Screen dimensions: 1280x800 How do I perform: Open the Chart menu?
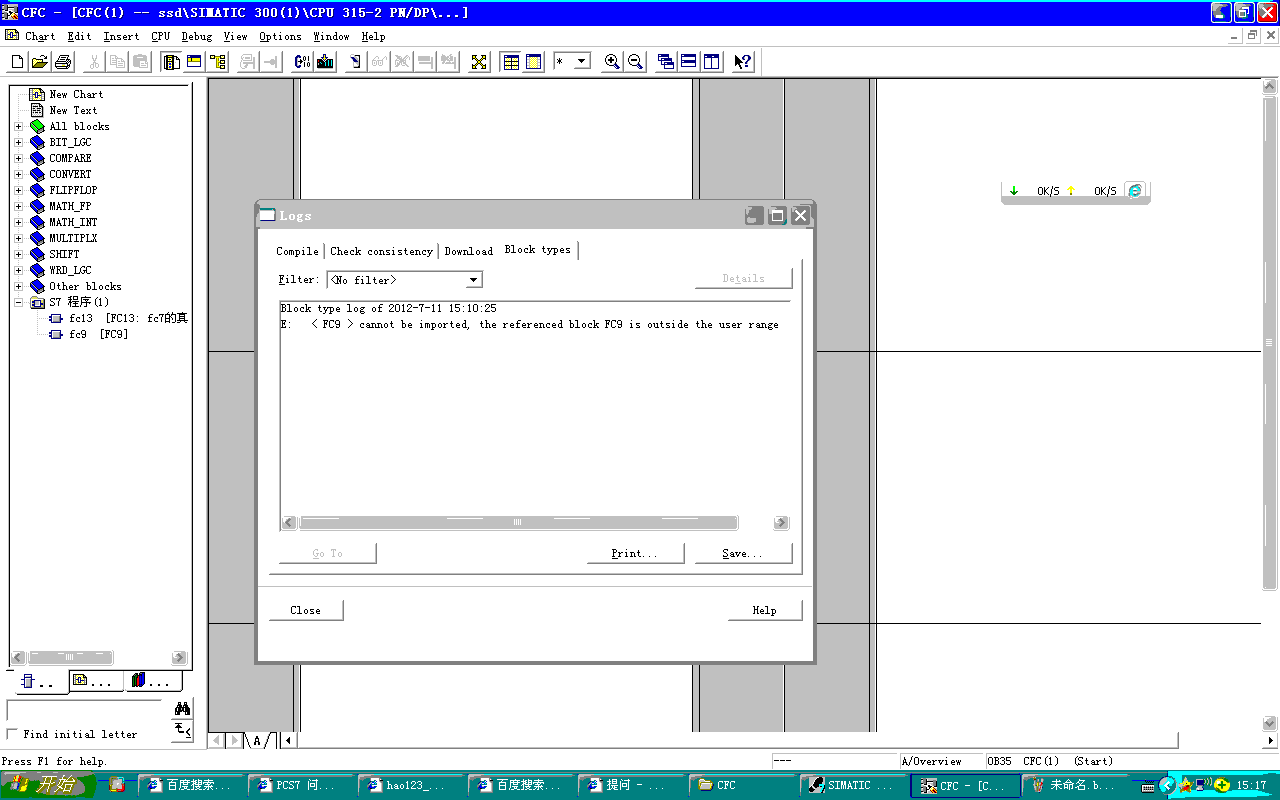click(x=40, y=36)
